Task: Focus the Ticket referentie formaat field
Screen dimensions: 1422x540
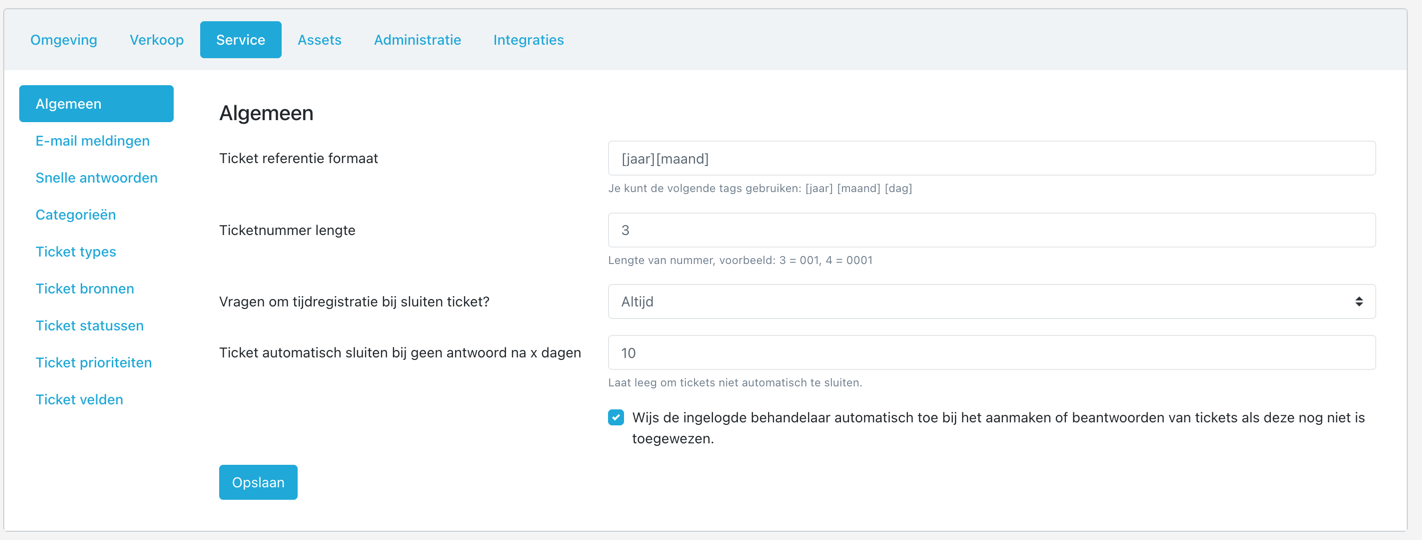Action: coord(991,158)
